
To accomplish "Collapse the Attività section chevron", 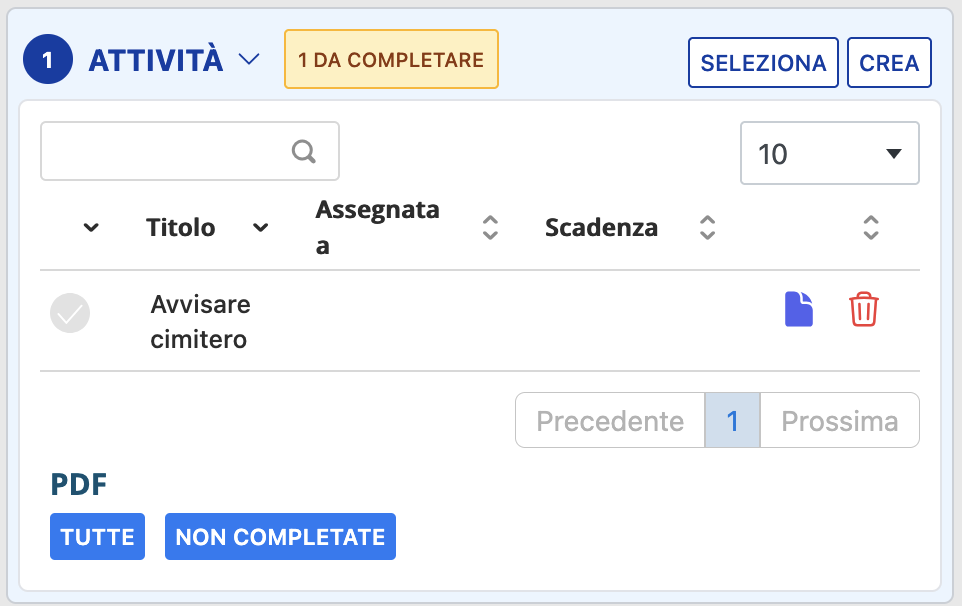I will coord(249,60).
